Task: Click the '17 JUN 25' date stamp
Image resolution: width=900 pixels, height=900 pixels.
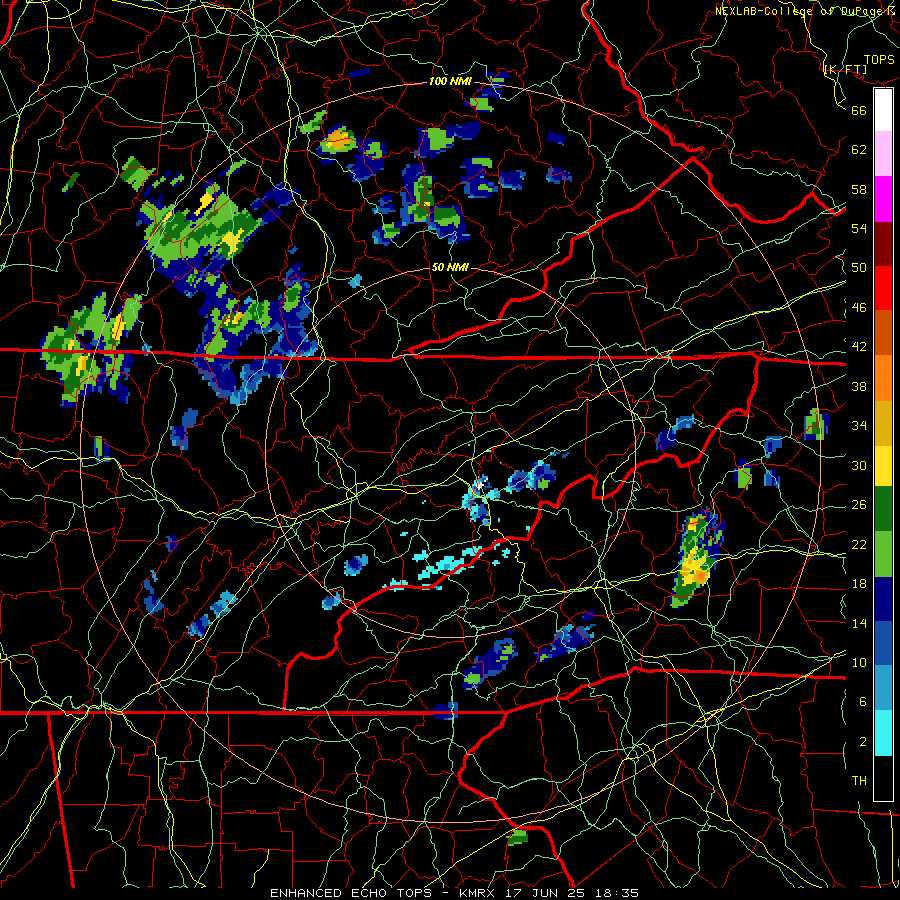Action: pos(545,893)
